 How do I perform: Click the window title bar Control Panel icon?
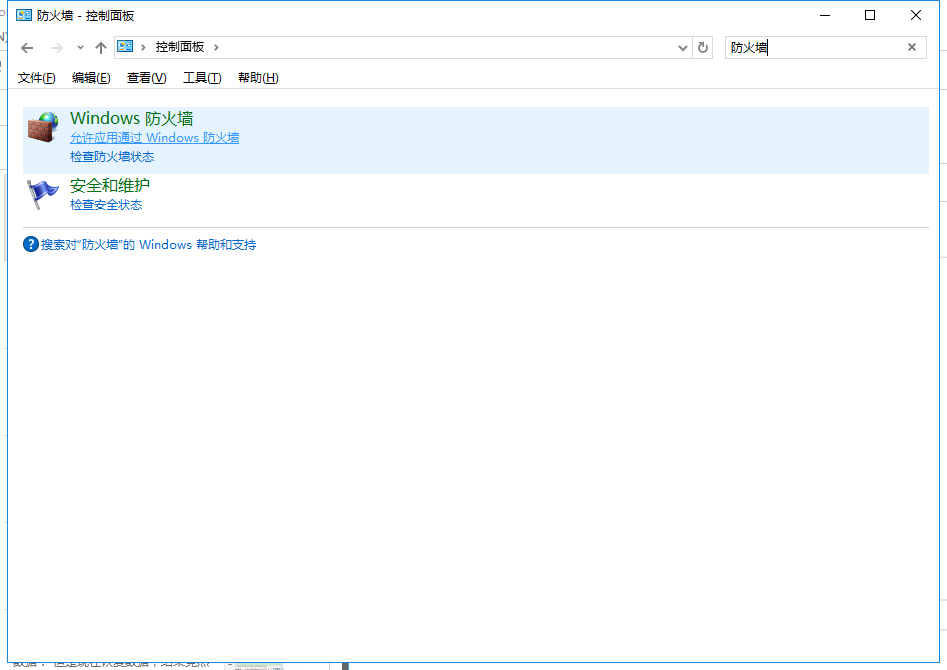[x=24, y=15]
